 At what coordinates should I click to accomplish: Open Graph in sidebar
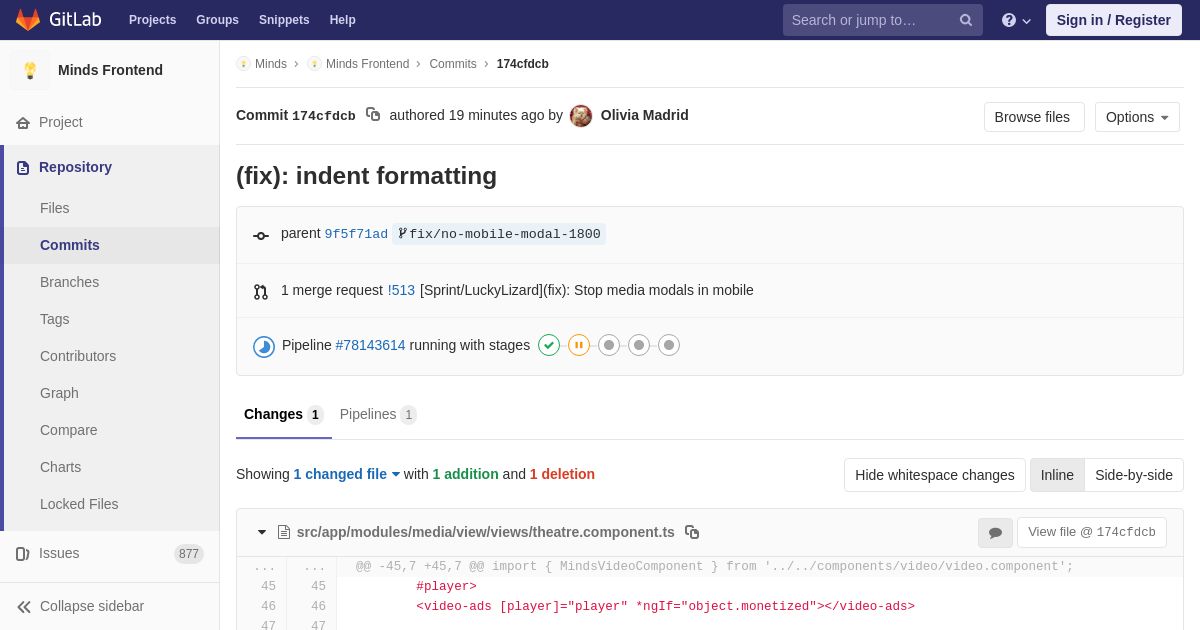click(59, 393)
